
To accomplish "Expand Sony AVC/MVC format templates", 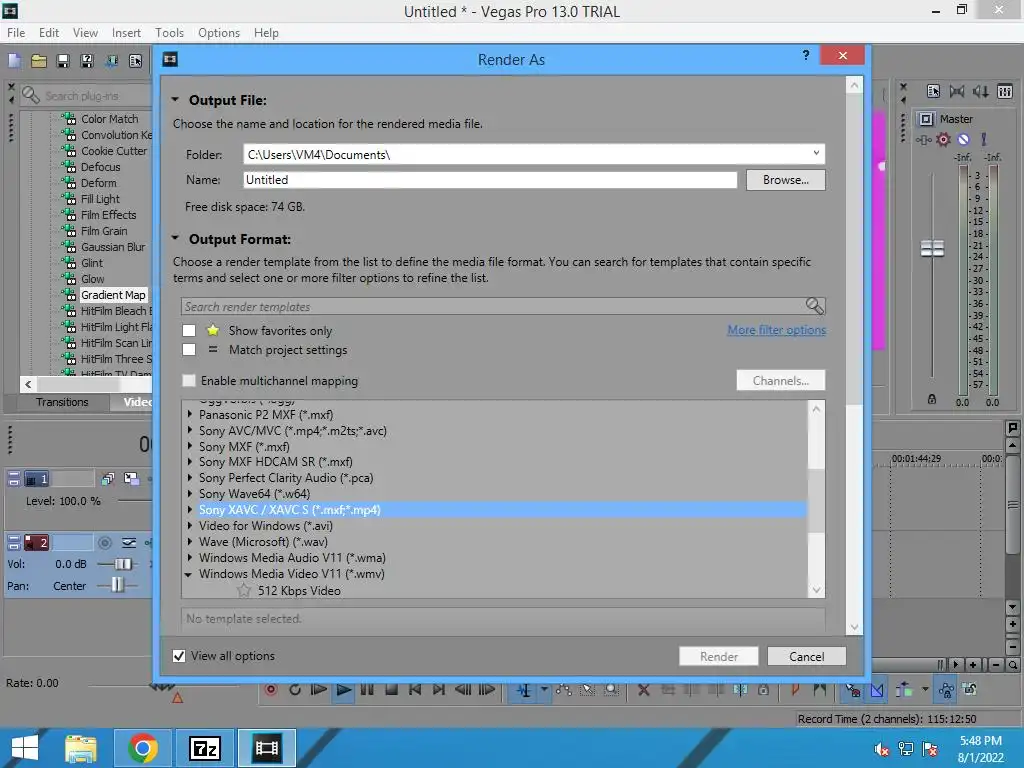I will click(x=190, y=430).
